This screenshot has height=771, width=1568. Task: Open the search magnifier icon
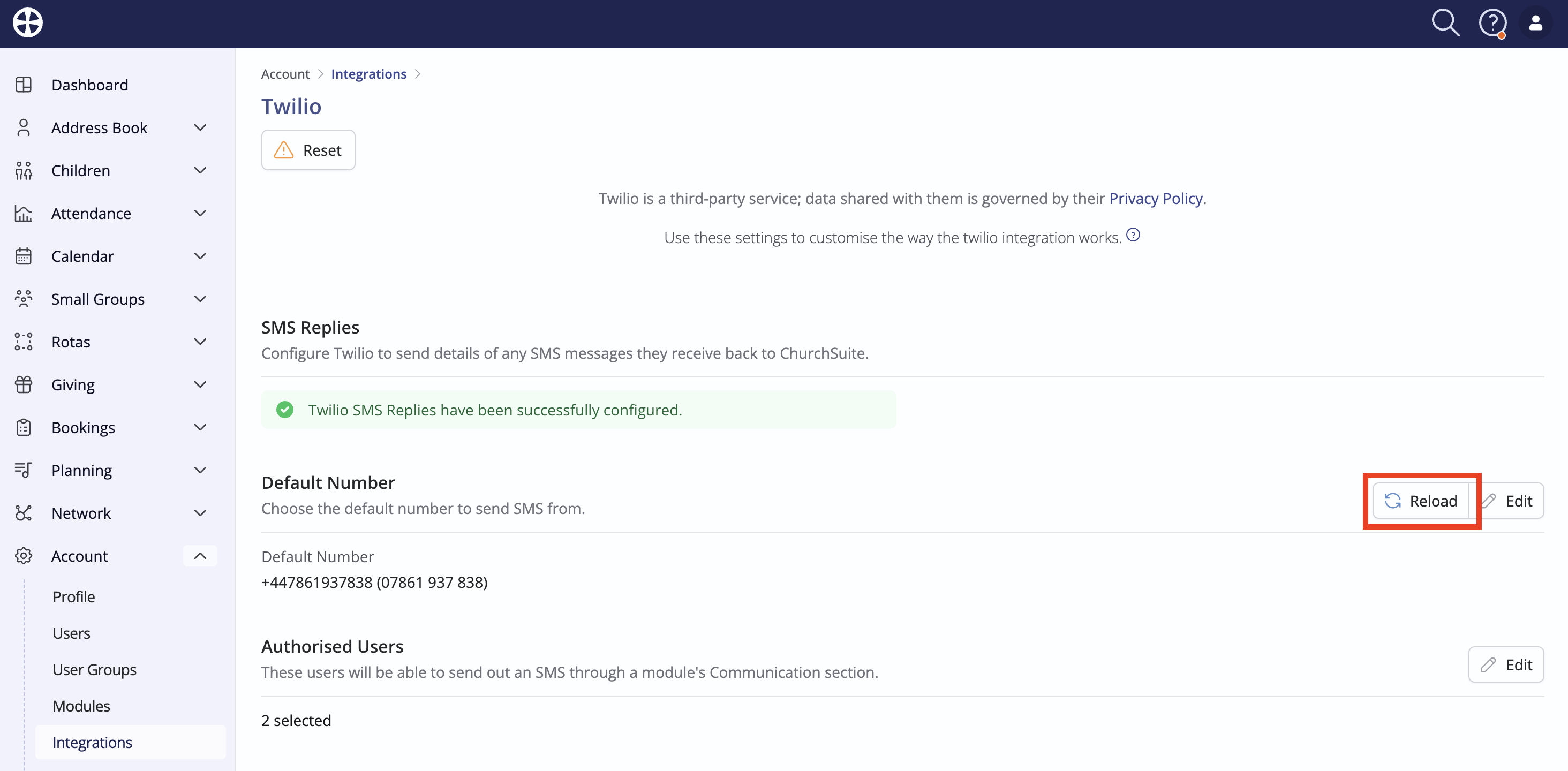[x=1445, y=23]
